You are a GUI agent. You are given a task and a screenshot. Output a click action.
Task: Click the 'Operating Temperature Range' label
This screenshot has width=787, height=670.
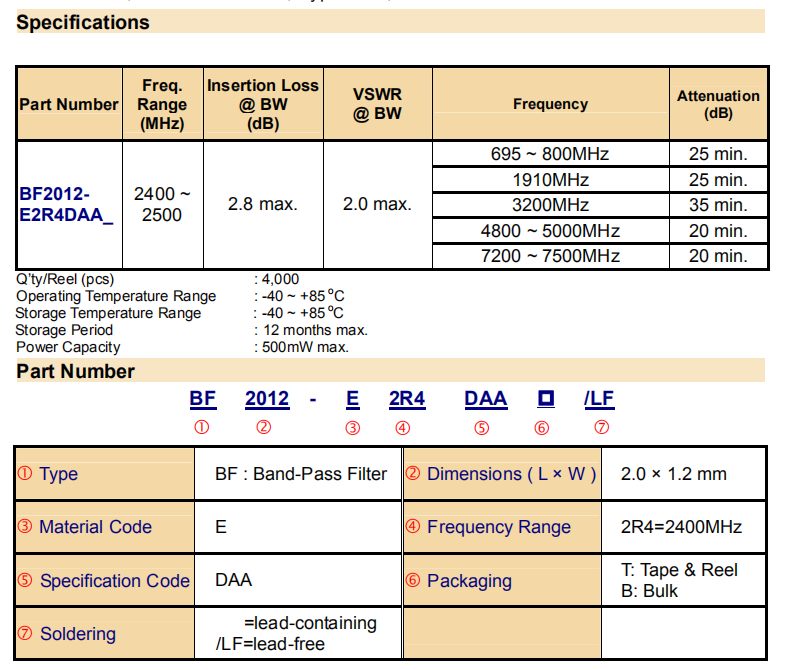pyautogui.click(x=116, y=297)
